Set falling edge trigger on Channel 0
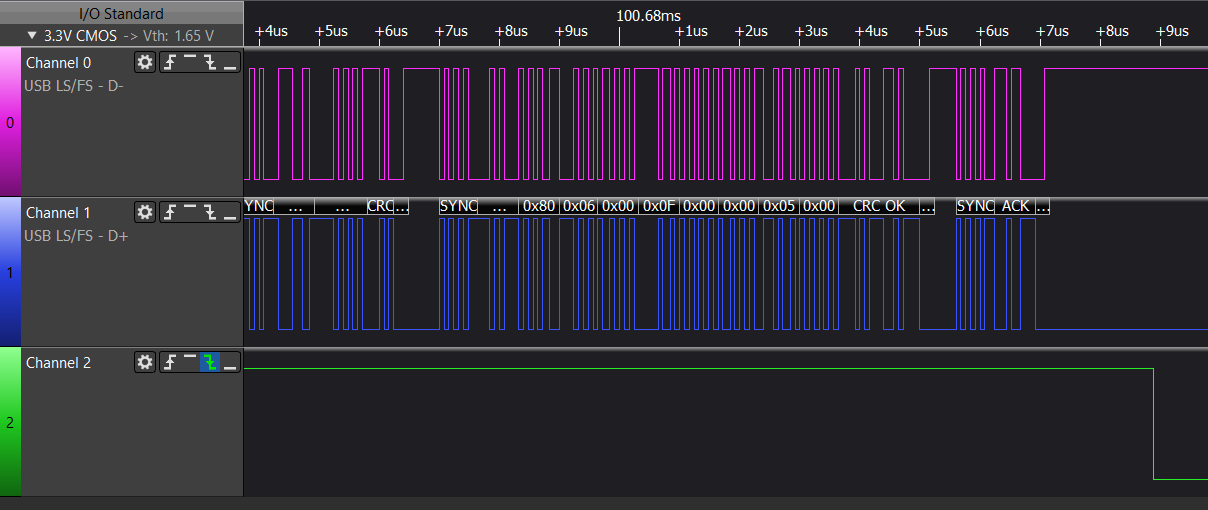Image resolution: width=1208 pixels, height=510 pixels. point(209,62)
